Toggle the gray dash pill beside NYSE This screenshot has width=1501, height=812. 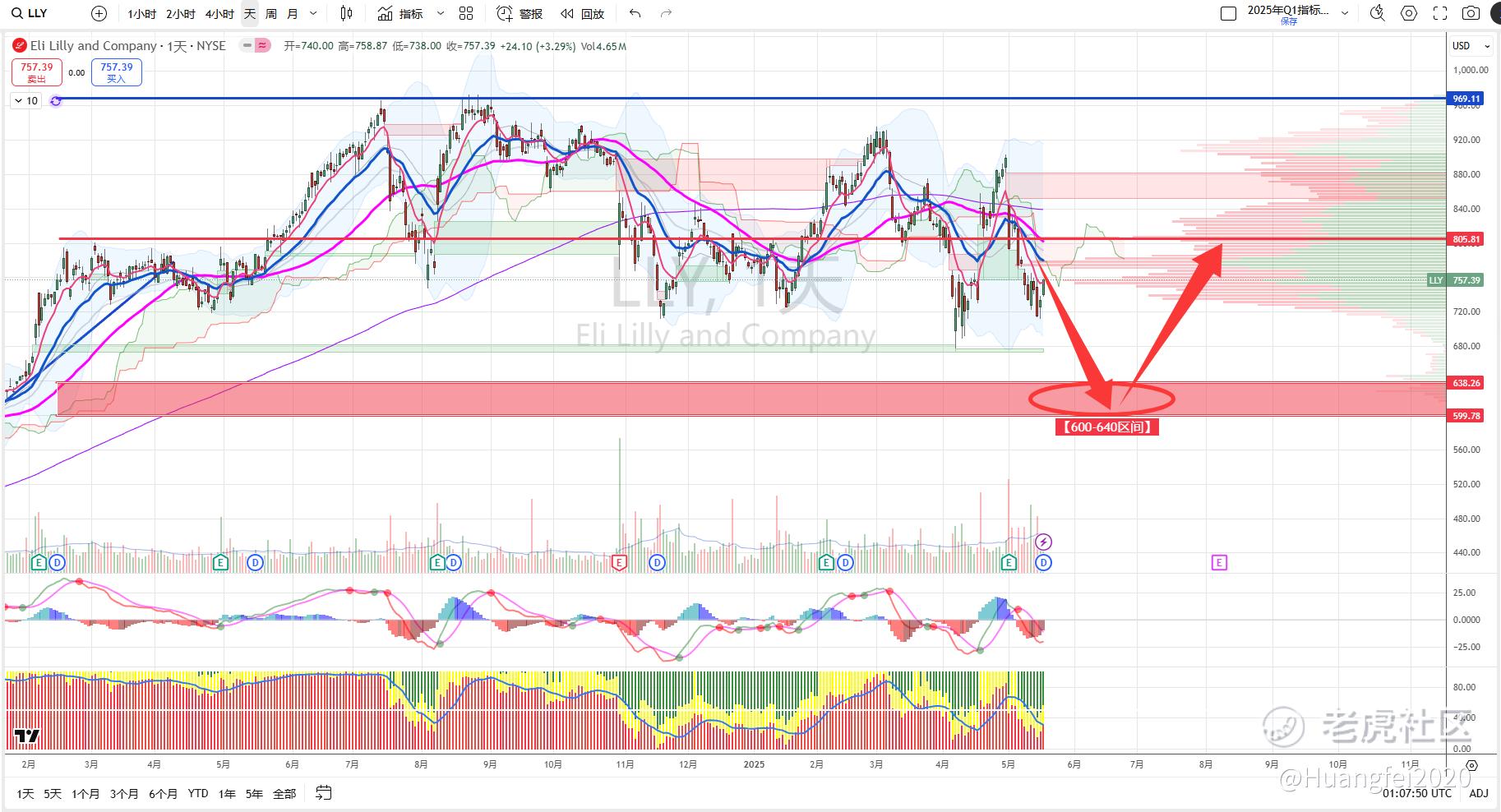pos(246,46)
